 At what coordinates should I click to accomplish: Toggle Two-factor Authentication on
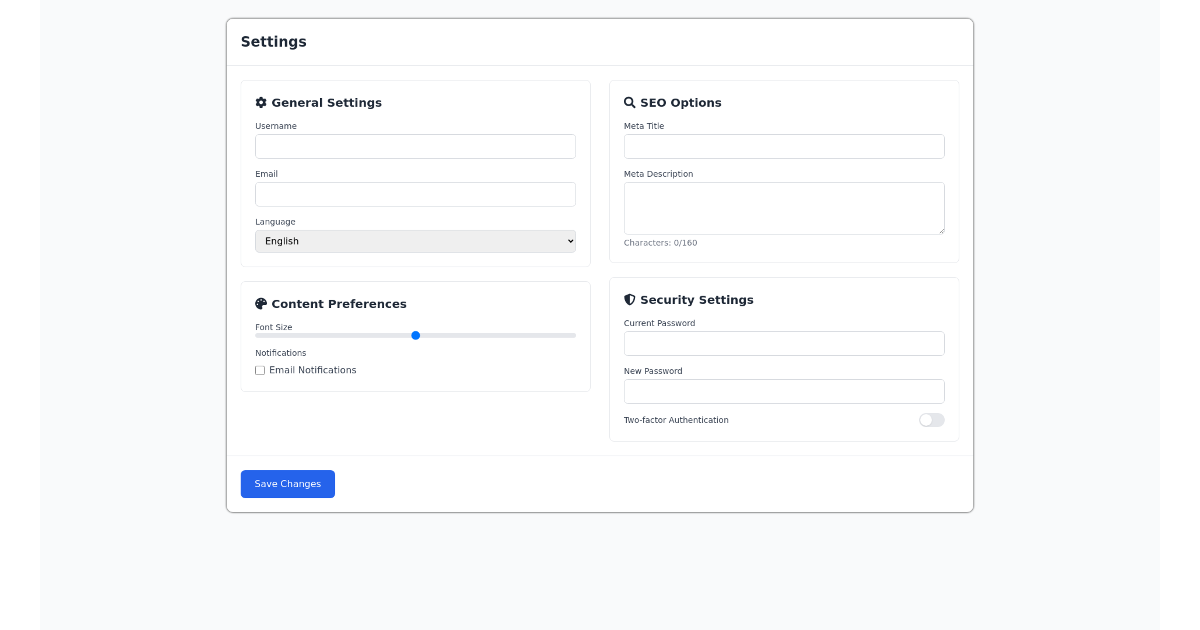click(x=931, y=420)
